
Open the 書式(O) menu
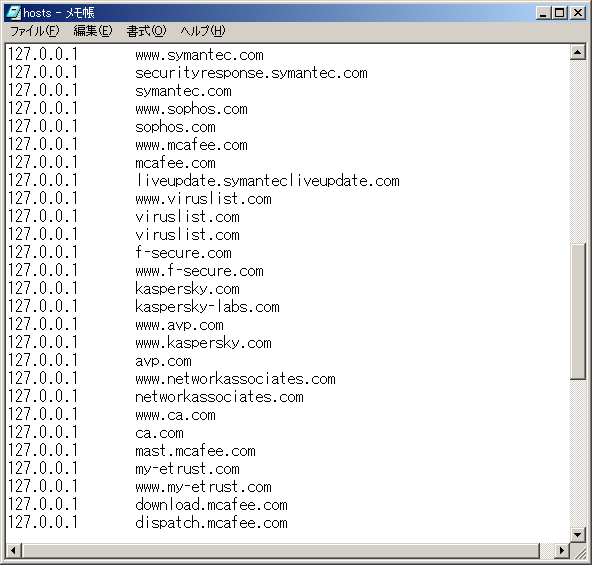point(146,31)
